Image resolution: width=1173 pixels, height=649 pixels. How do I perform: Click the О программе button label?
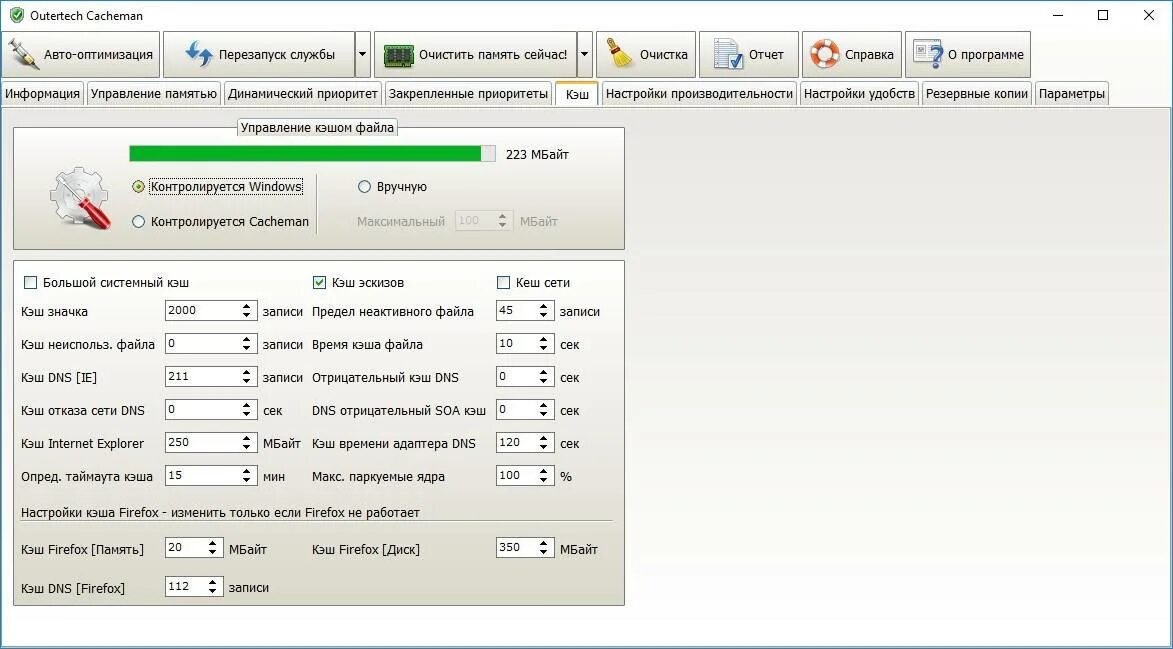click(986, 55)
